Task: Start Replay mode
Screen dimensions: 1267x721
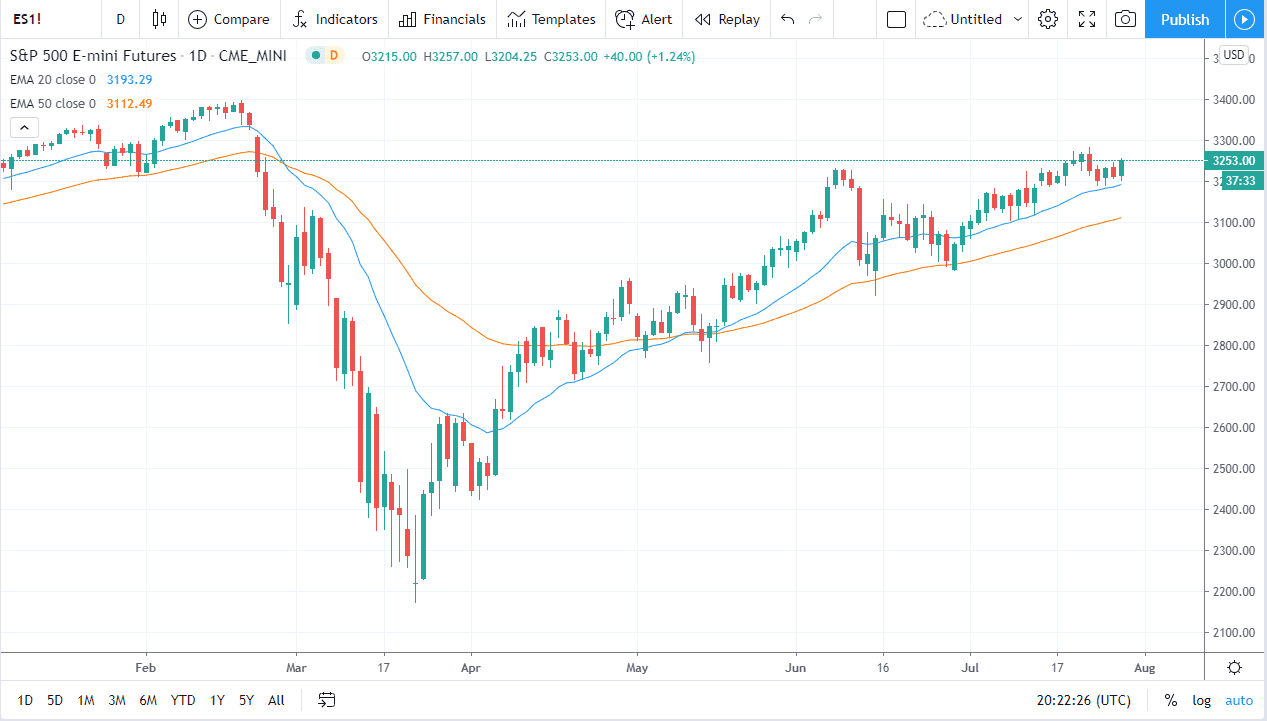Action: (727, 19)
